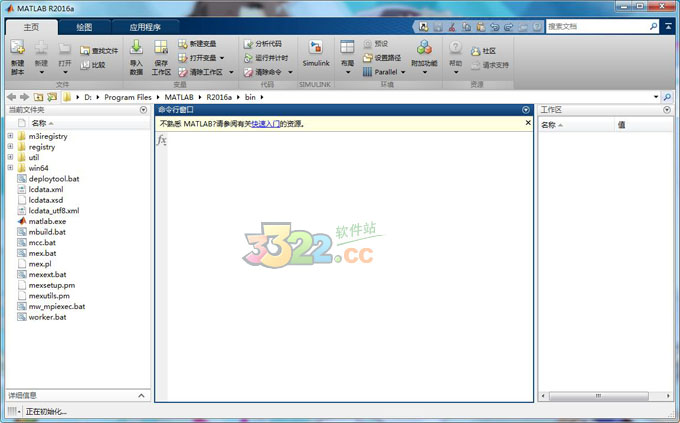The height and width of the screenshot is (423, 680).
Task: Click the Cut scissors icon in quick access toolbar
Action: coord(452,27)
